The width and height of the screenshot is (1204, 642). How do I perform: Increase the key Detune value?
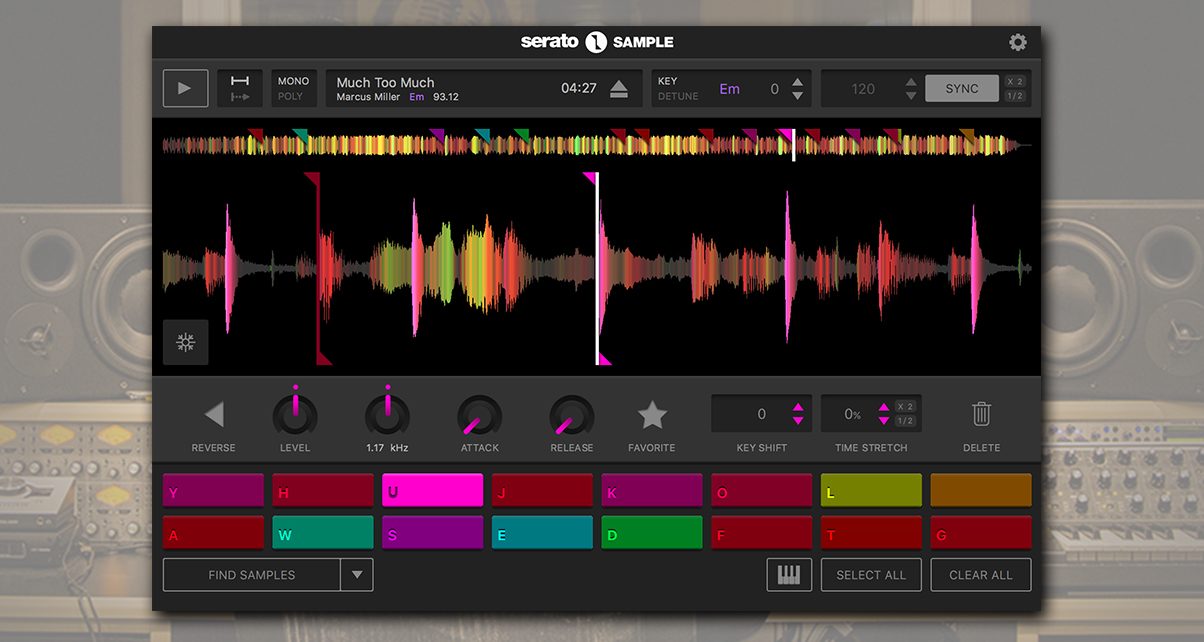pyautogui.click(x=797, y=82)
